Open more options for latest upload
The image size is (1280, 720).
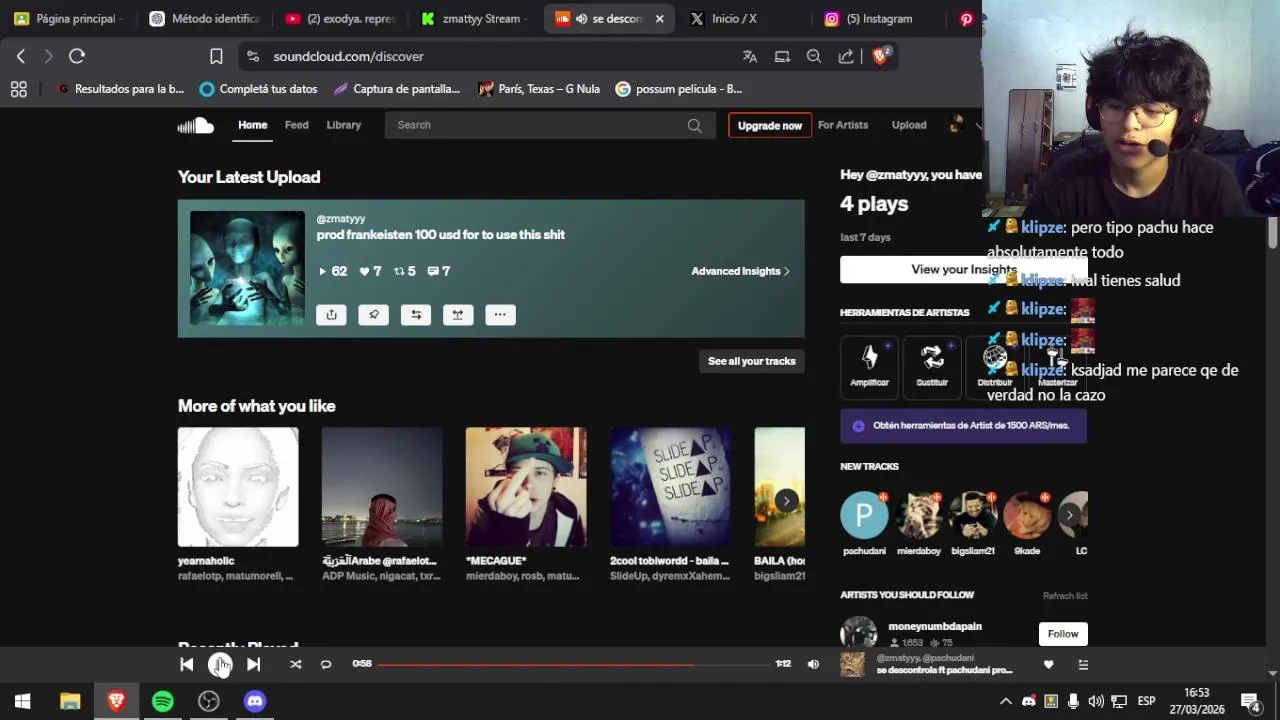pos(500,314)
